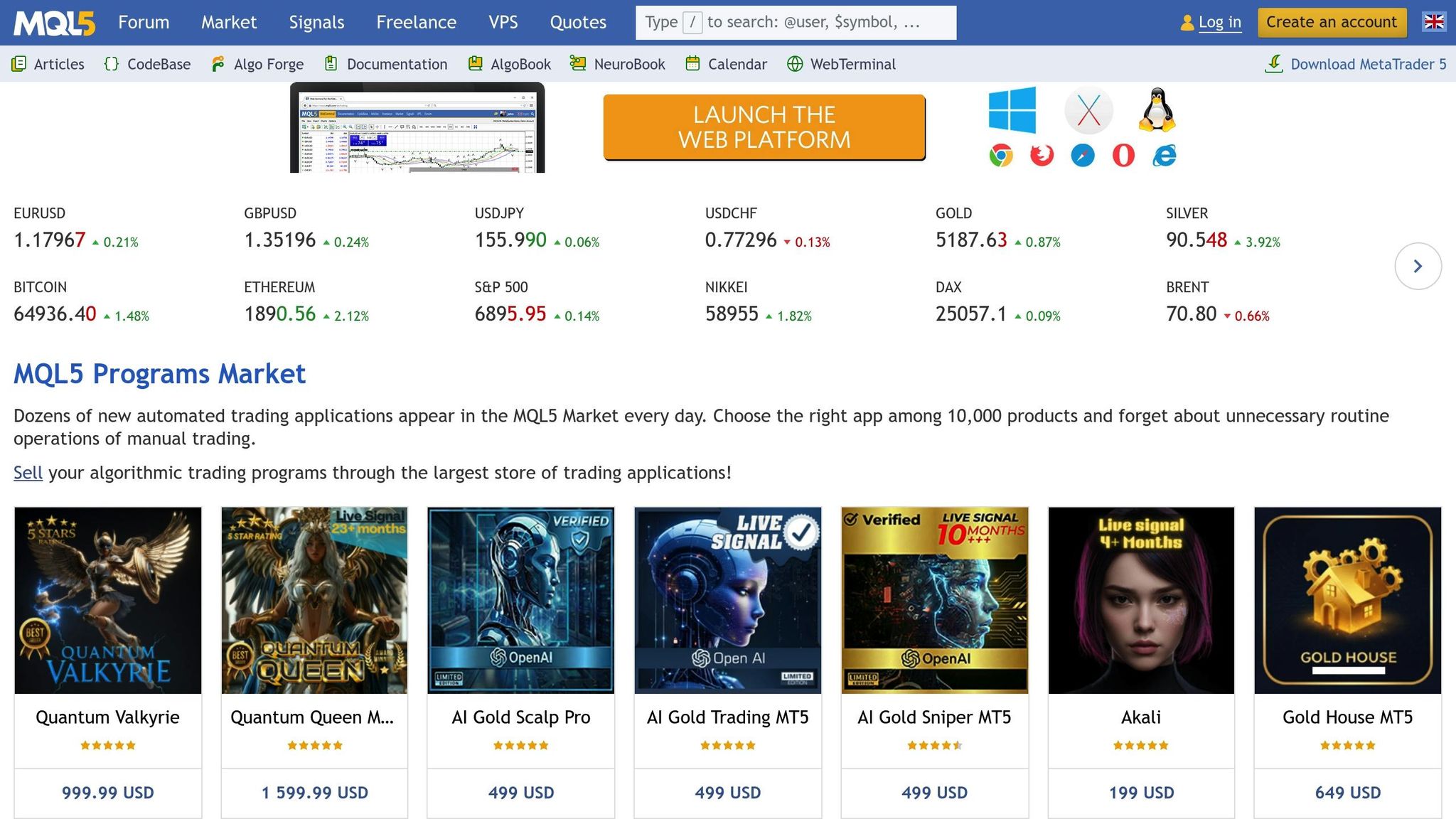Viewport: 1456px width, 819px height.
Task: Click the MQL5 logo
Action: coord(54,23)
